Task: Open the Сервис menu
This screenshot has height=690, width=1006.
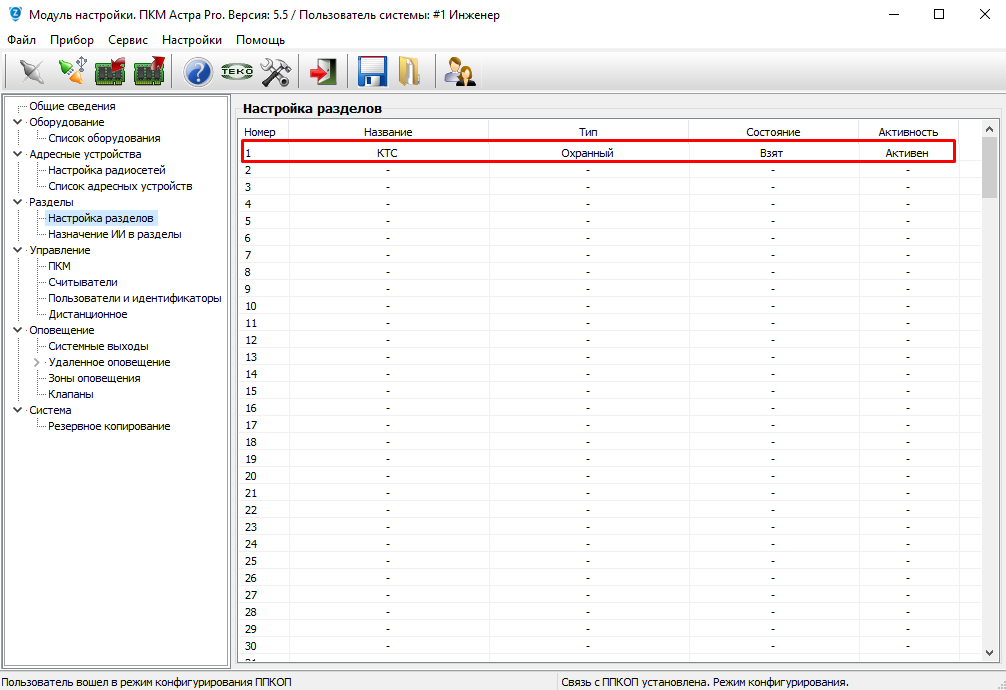Action: click(128, 40)
